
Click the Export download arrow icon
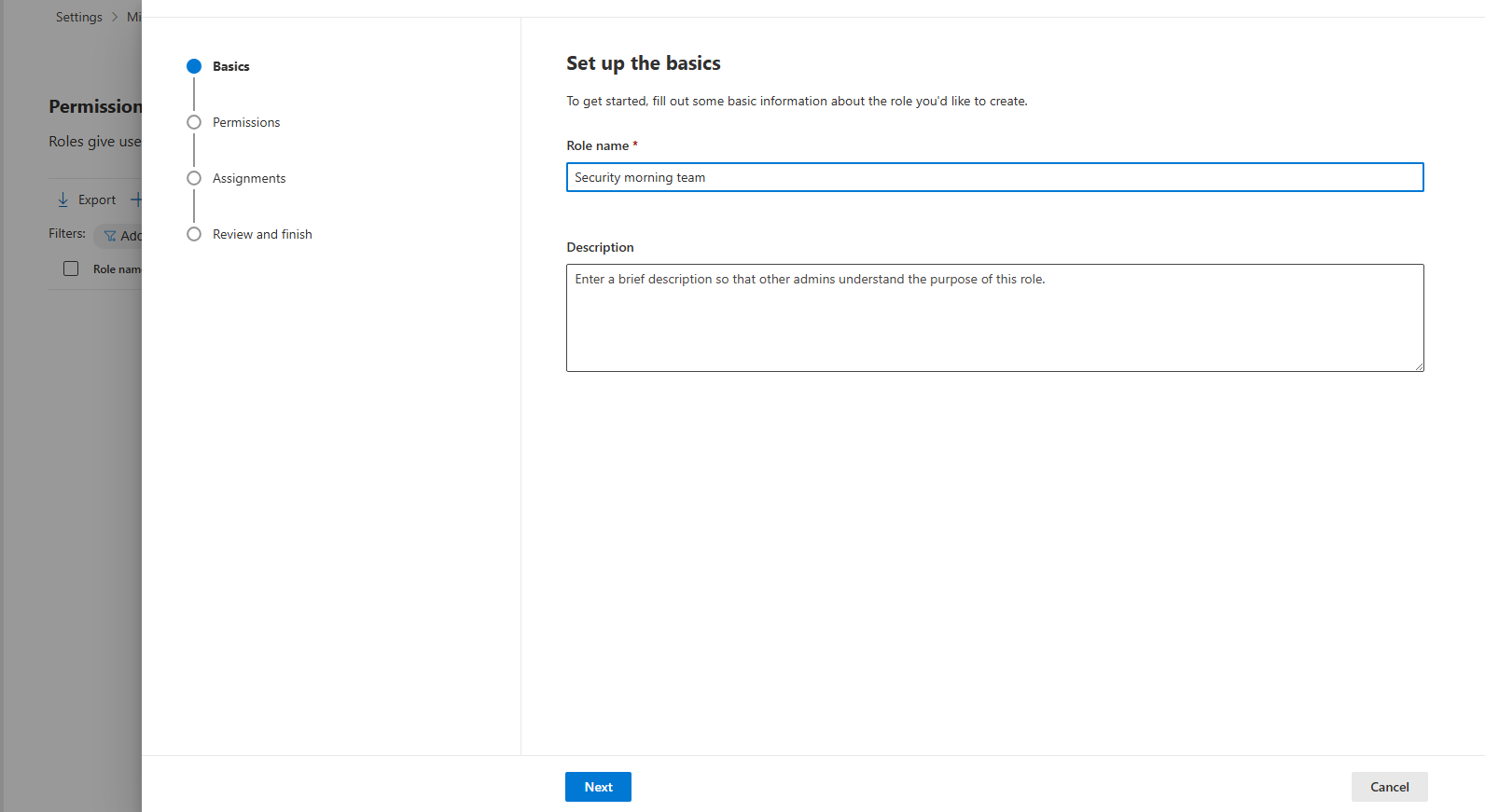(63, 200)
